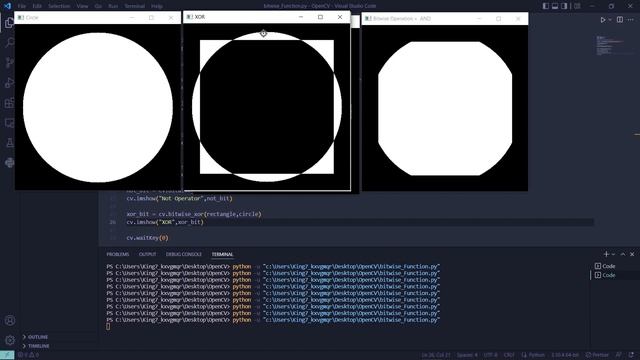Open the Run menu
The height and width of the screenshot is (360, 640).
pos(113,6)
